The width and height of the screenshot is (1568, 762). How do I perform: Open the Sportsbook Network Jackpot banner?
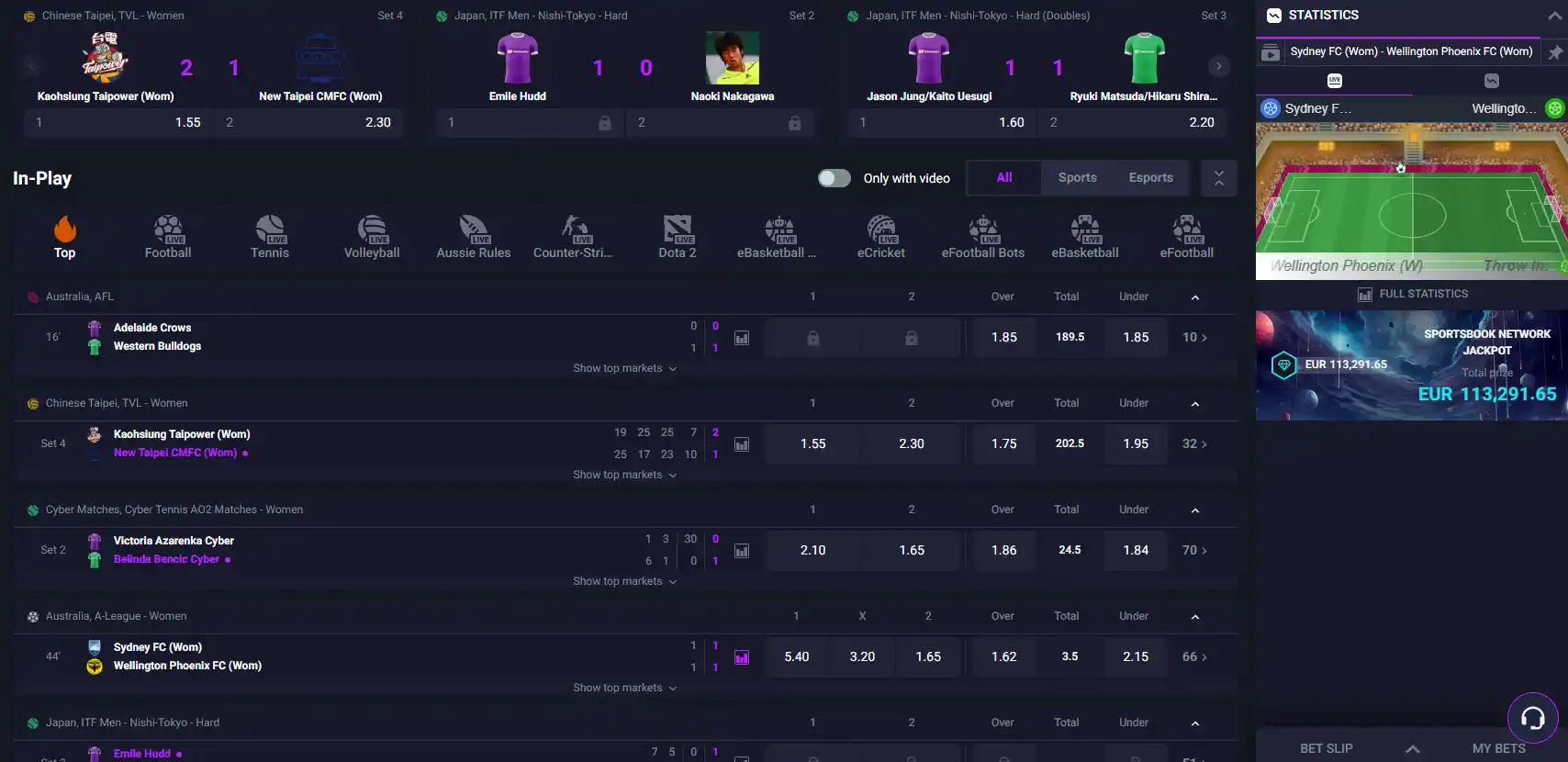coord(1412,365)
